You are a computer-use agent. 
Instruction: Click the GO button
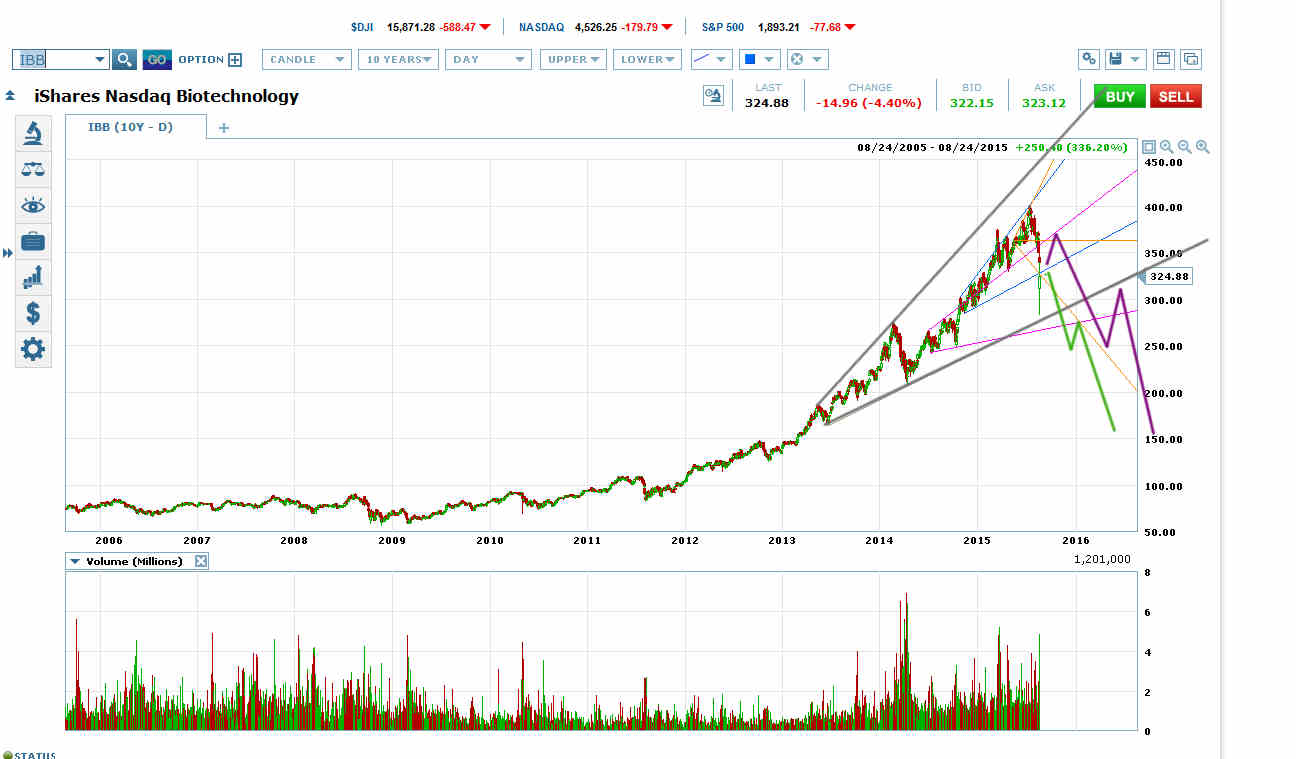tap(157, 60)
